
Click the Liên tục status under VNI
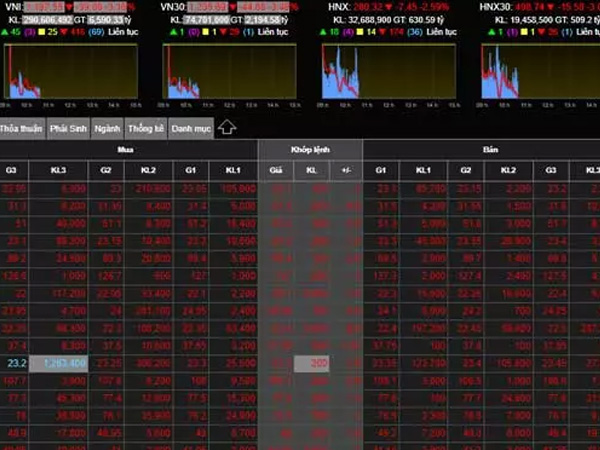123,32
